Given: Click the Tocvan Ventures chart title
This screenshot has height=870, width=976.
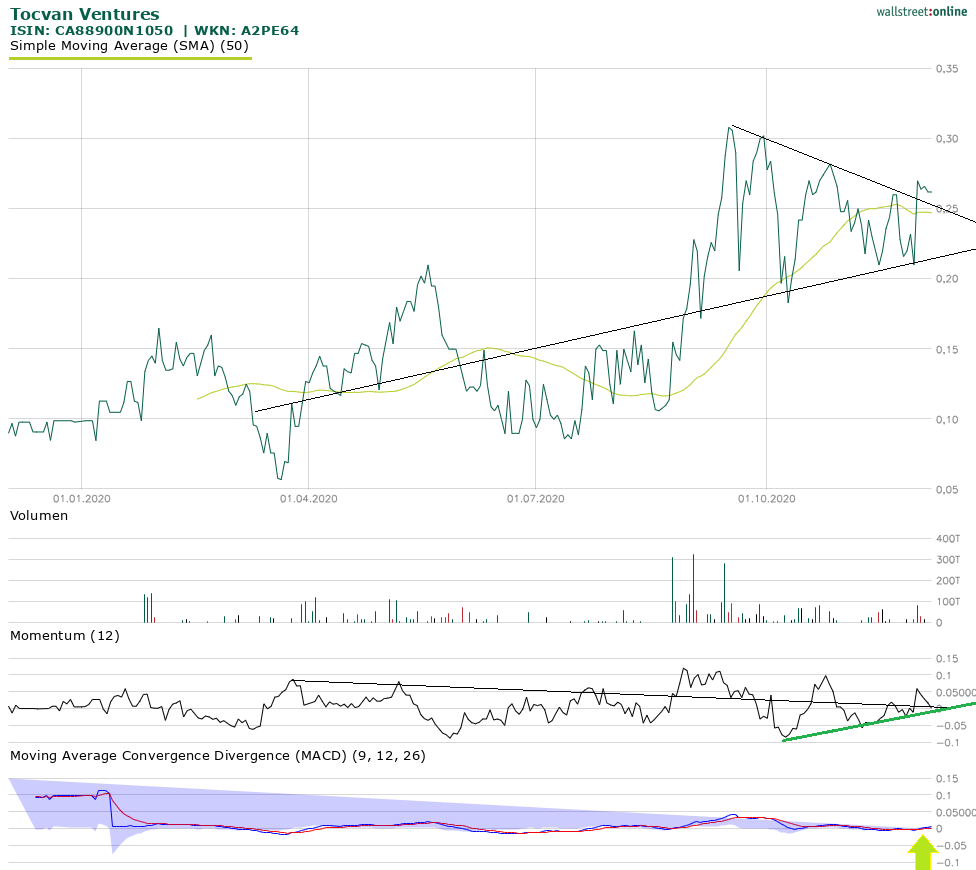Looking at the screenshot, I should 85,14.
